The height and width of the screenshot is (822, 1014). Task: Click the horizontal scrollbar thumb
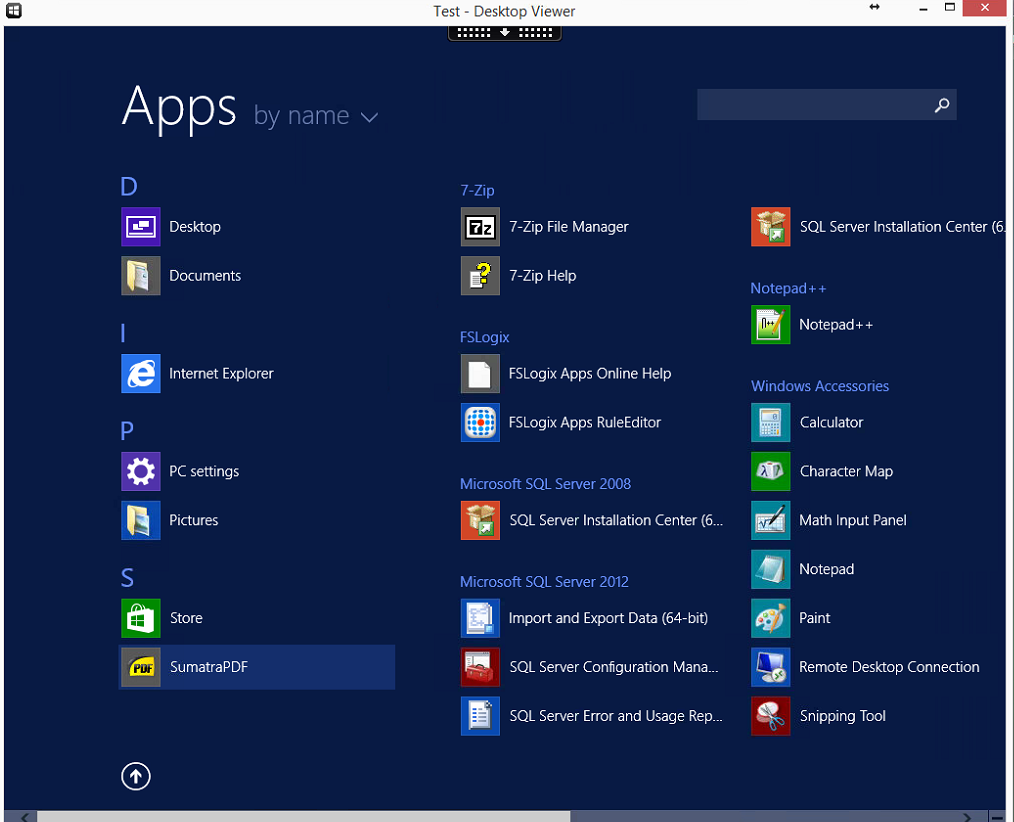click(304, 816)
